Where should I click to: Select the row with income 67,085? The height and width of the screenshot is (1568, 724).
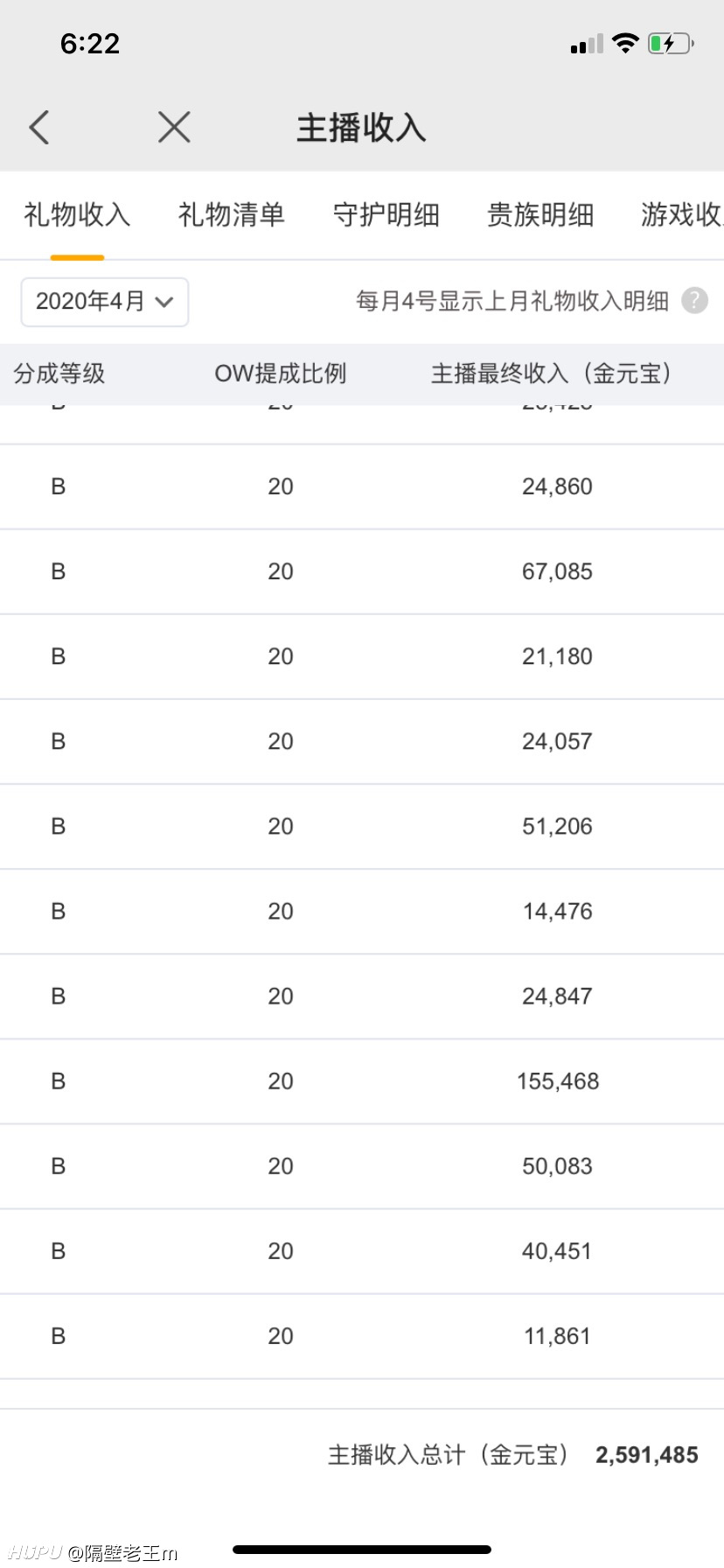click(x=362, y=571)
